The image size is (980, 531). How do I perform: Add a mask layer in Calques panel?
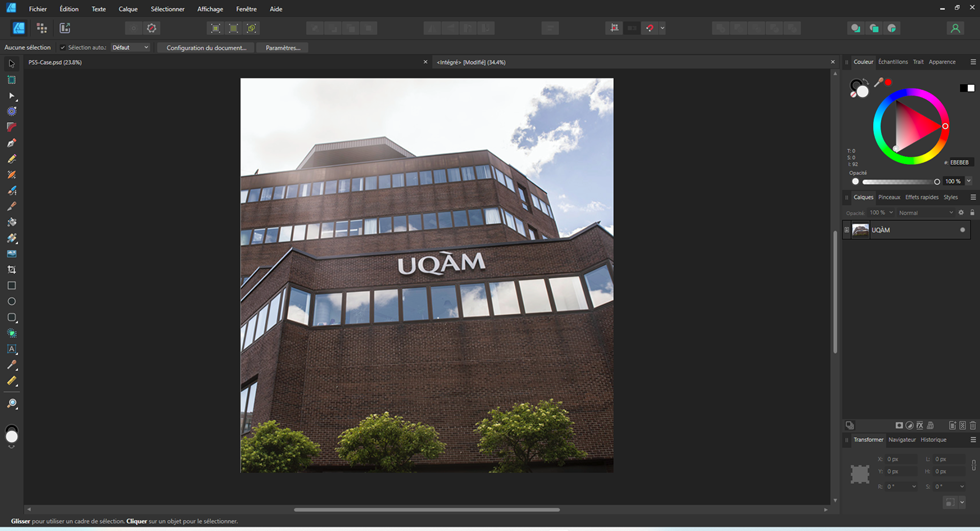[x=899, y=425]
